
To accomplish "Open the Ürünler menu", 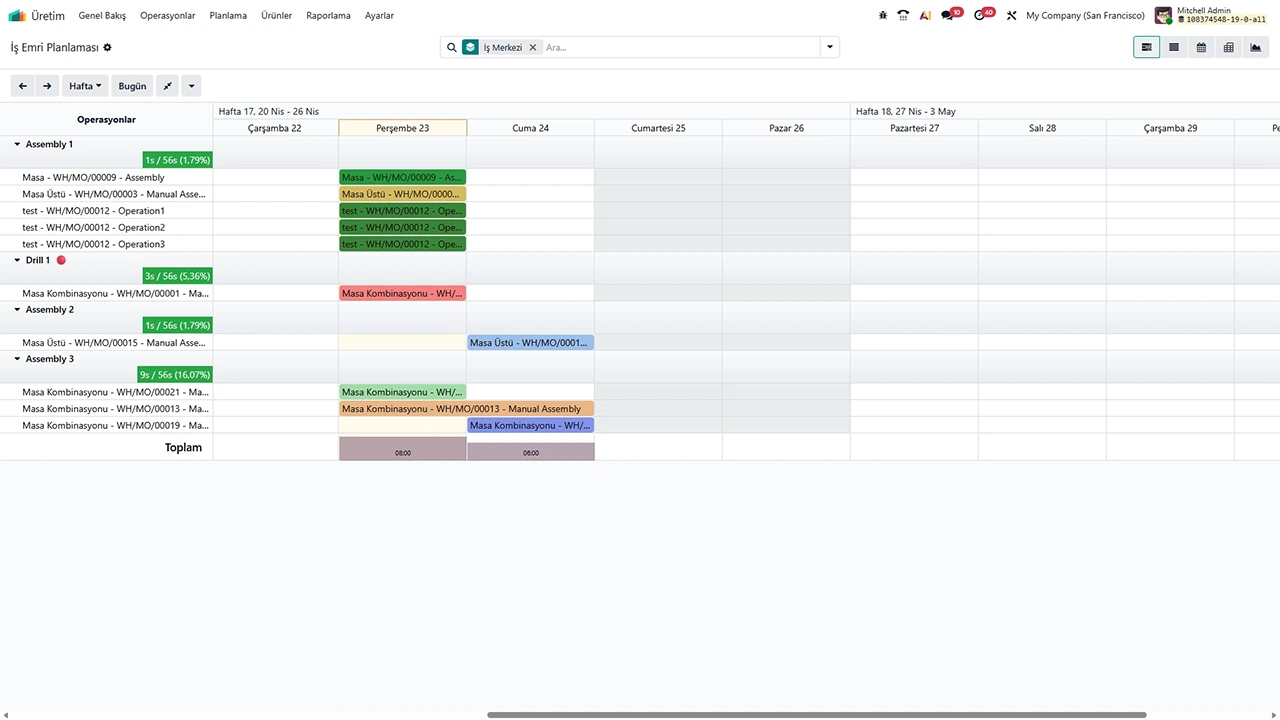I will click(x=276, y=15).
